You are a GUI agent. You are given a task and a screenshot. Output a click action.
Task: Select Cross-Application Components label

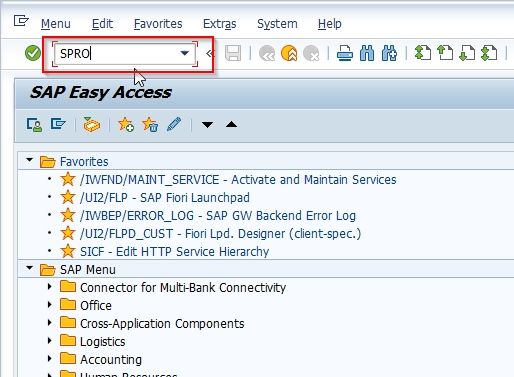162,324
